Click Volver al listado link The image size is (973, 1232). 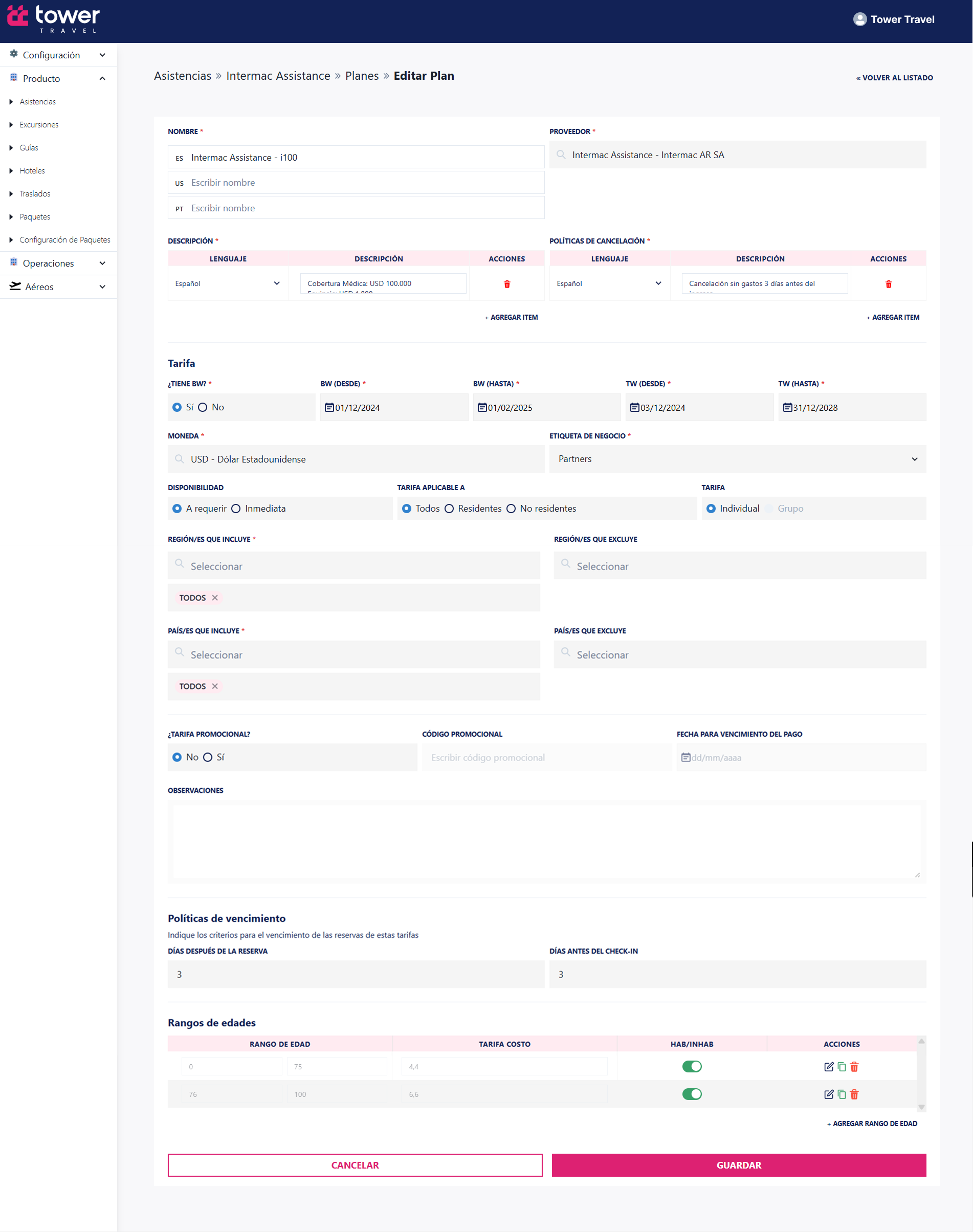pos(894,78)
